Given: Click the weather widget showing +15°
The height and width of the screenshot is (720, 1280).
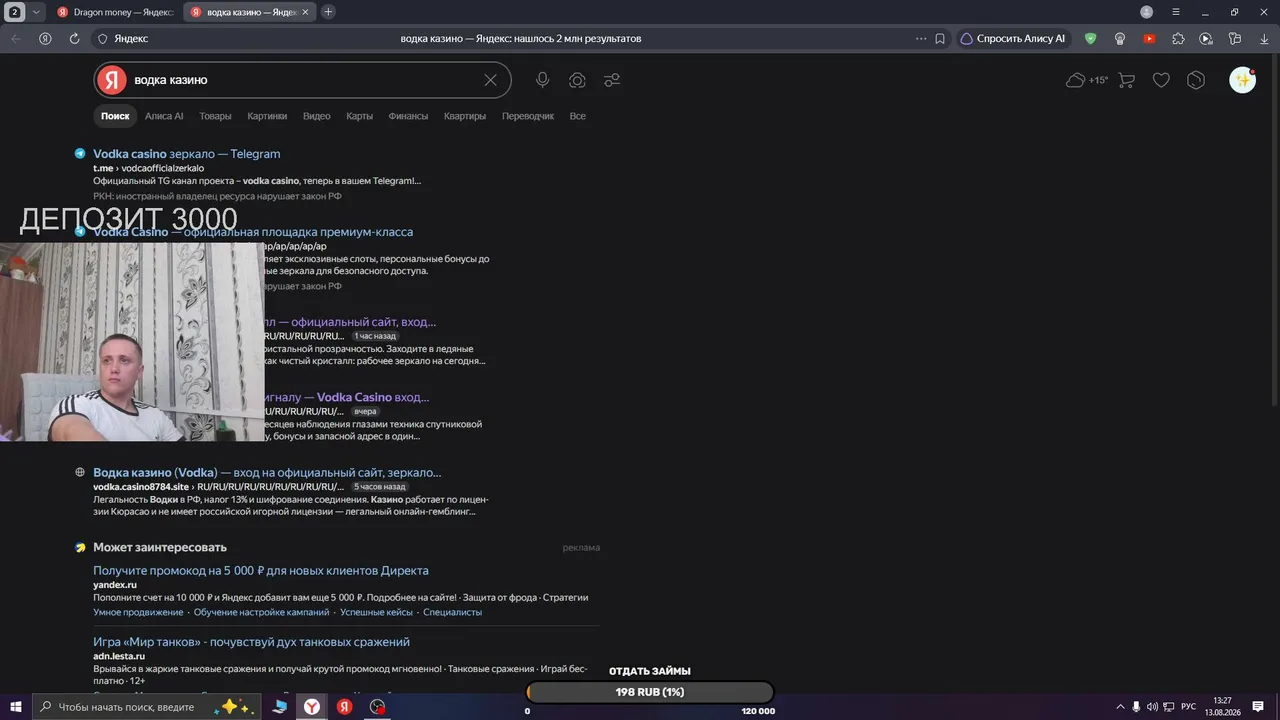Looking at the screenshot, I should pyautogui.click(x=1087, y=80).
